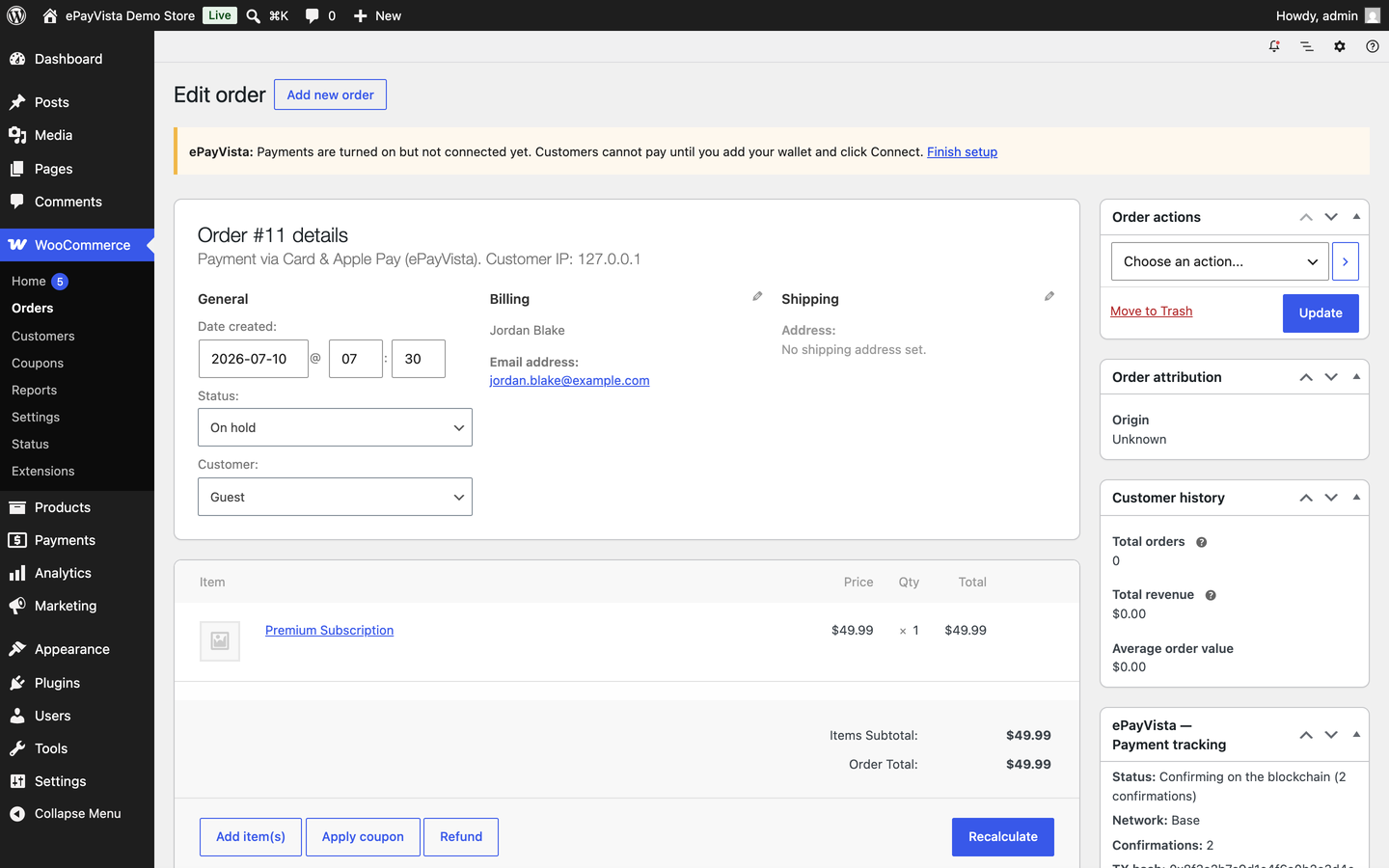The image size is (1389, 868).
Task: Open the order Status dropdown
Action: point(335,427)
